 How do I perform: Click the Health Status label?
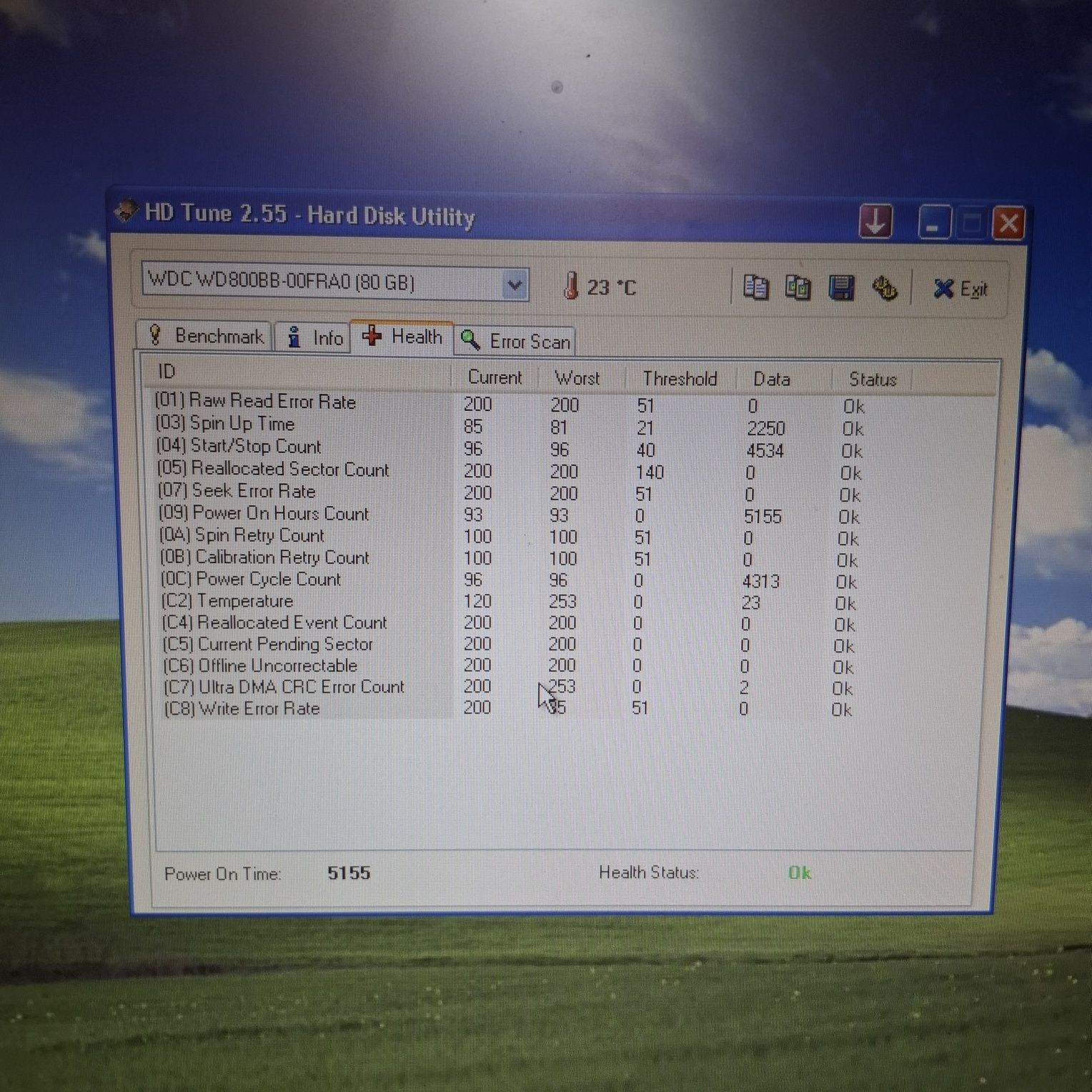[x=648, y=872]
